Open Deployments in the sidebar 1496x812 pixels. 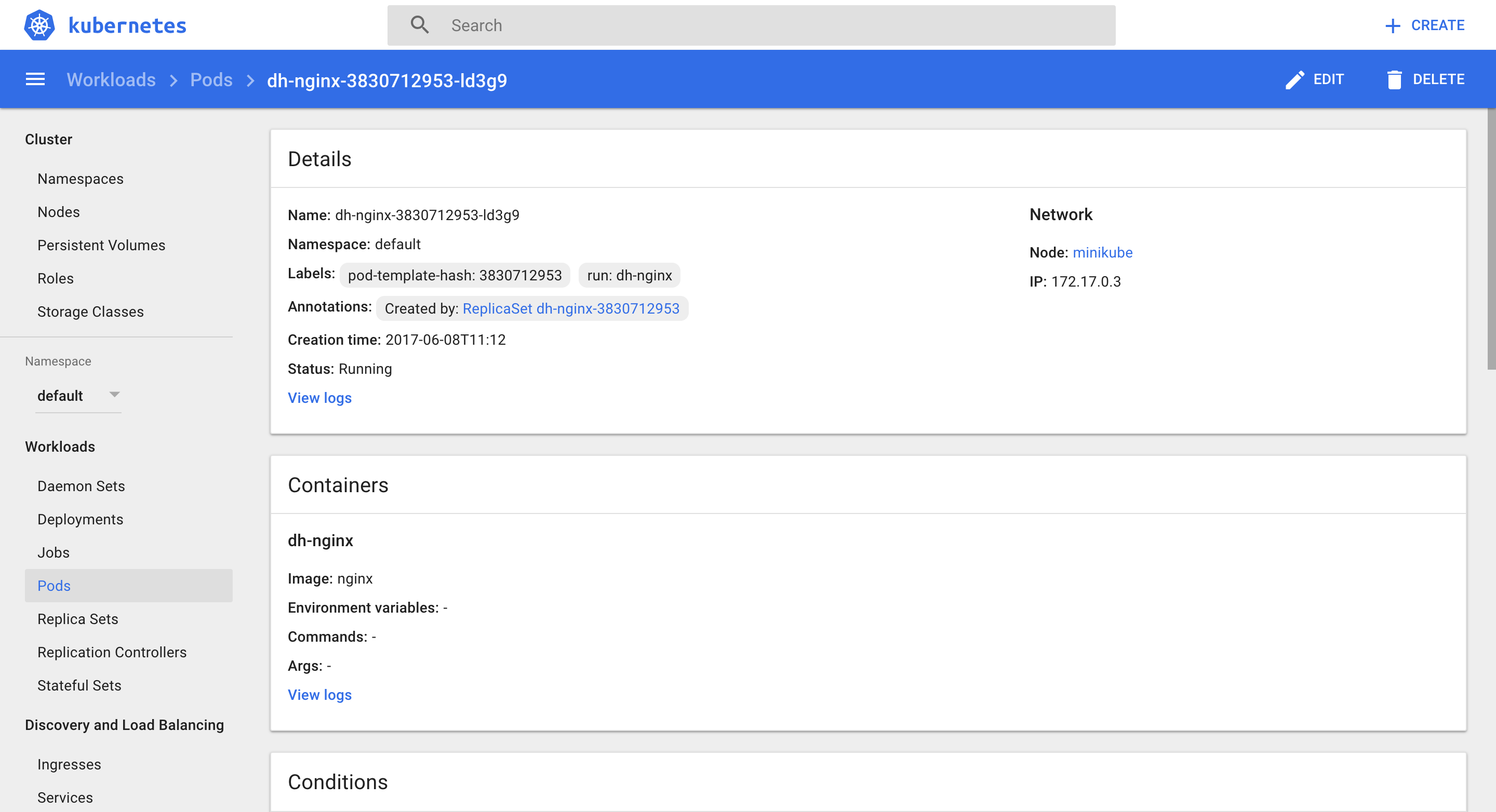coord(80,520)
